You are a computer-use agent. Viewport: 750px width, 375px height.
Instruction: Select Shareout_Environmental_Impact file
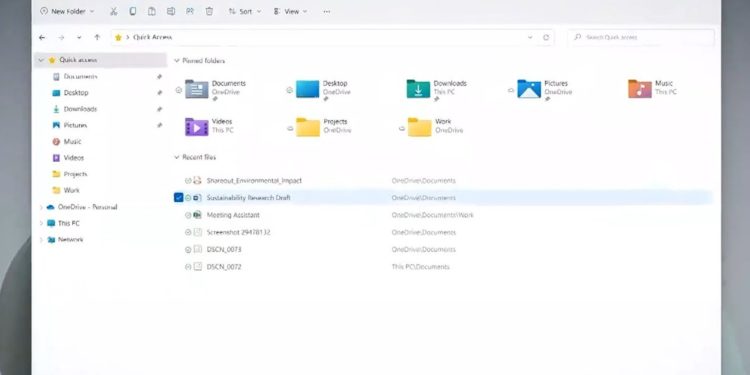[254, 181]
